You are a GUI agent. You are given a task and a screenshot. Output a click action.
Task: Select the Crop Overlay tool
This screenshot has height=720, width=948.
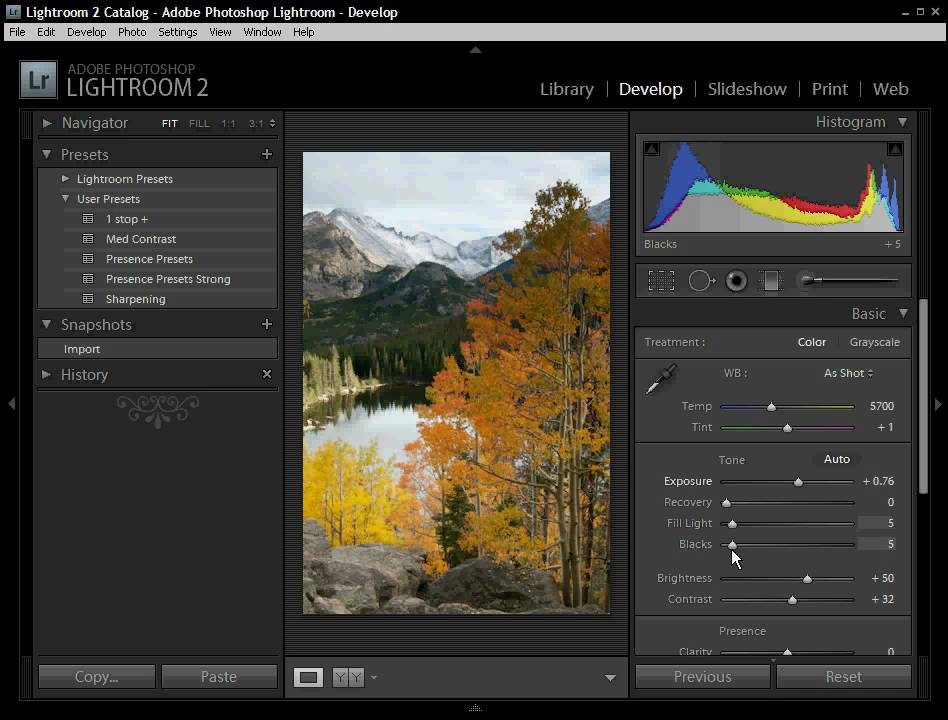661,281
